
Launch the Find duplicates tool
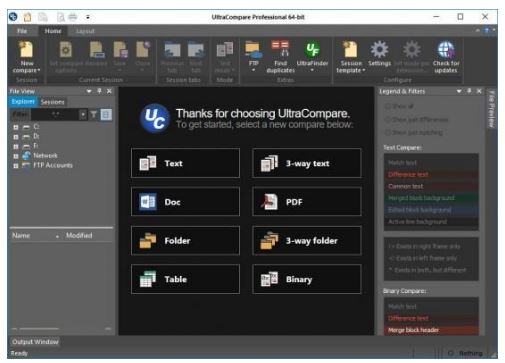280,57
